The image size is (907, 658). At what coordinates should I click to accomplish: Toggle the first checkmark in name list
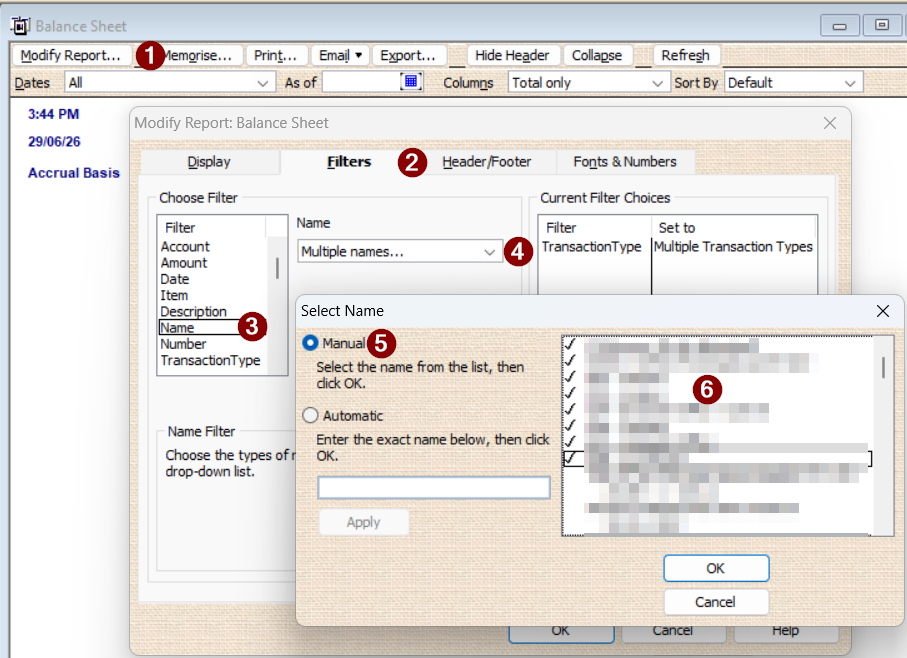coord(571,344)
